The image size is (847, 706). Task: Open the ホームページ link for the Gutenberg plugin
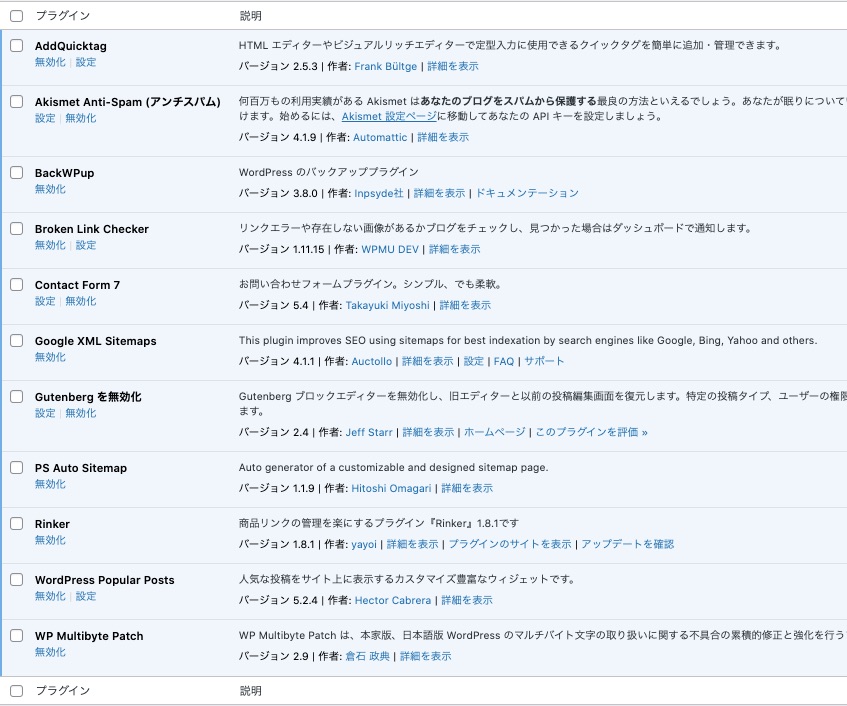pyautogui.click(x=495, y=432)
